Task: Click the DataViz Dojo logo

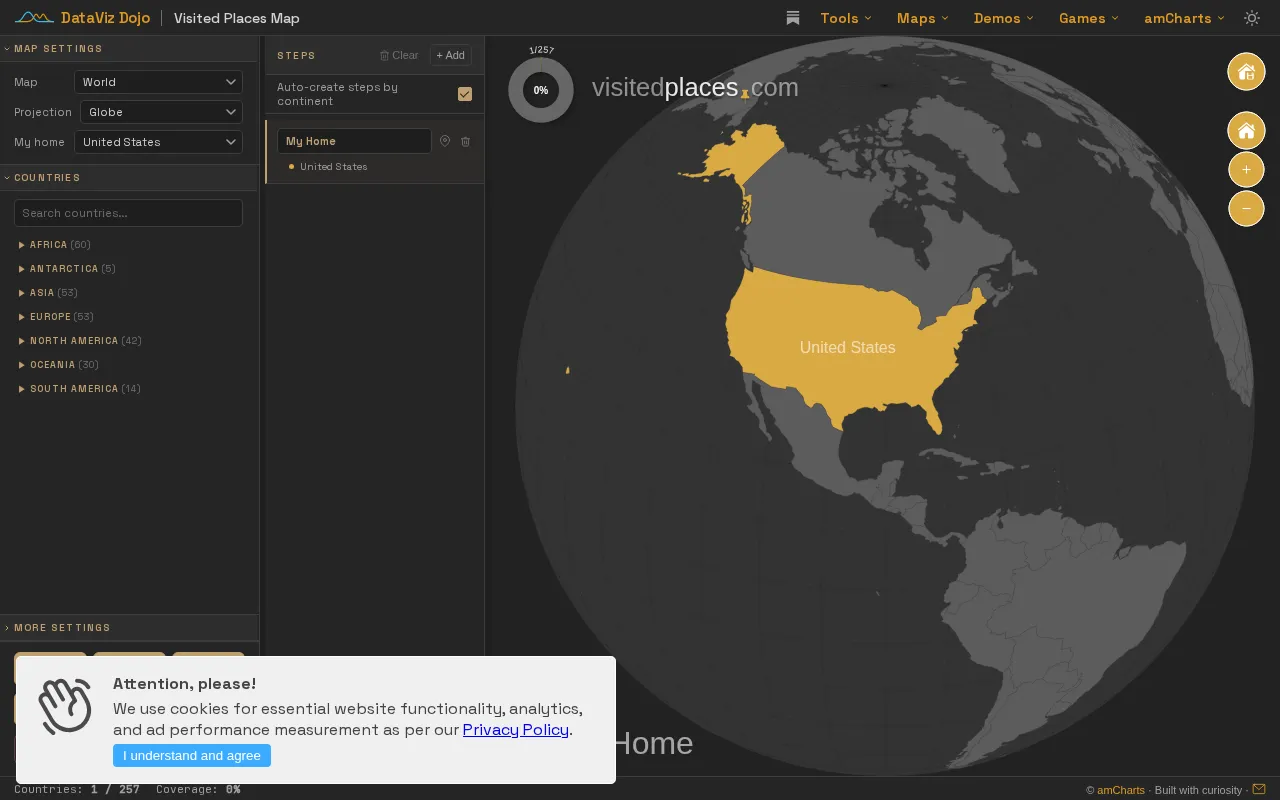Action: point(82,18)
